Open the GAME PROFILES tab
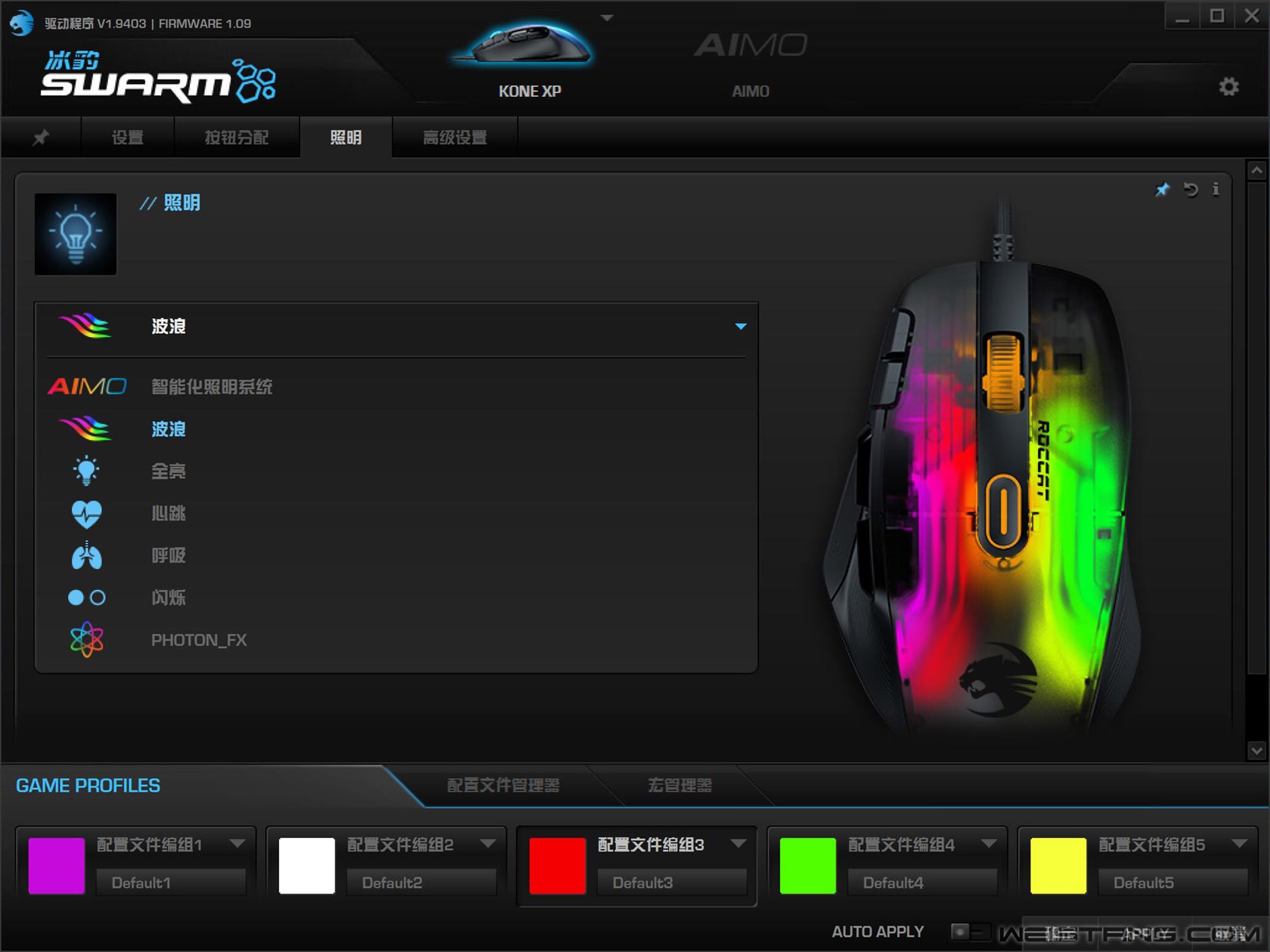Screen dimensions: 1270x952 click(x=88, y=786)
